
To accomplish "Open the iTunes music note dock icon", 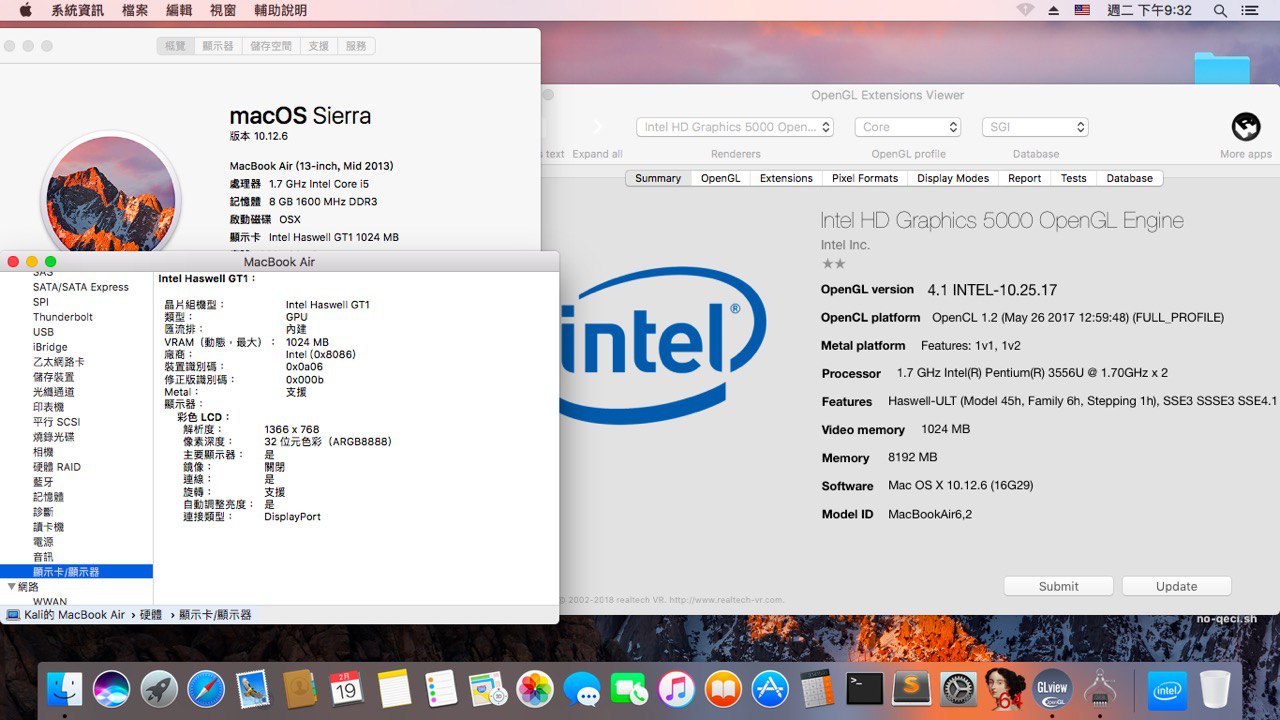I will coord(676,689).
